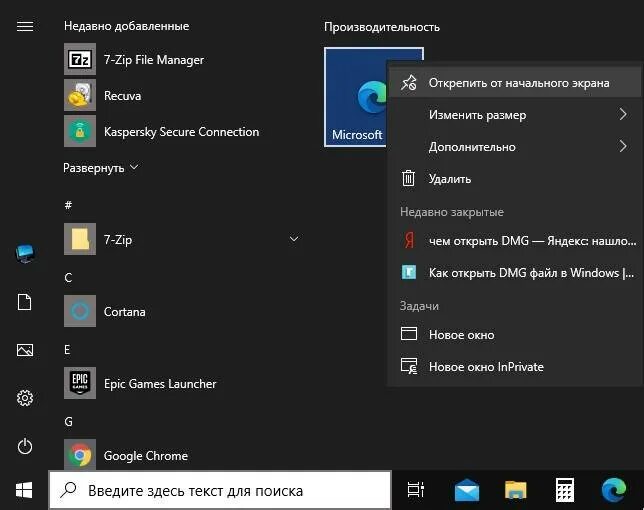Launch Kaspersky Secure Connection icon
The image size is (644, 510).
tap(80, 131)
